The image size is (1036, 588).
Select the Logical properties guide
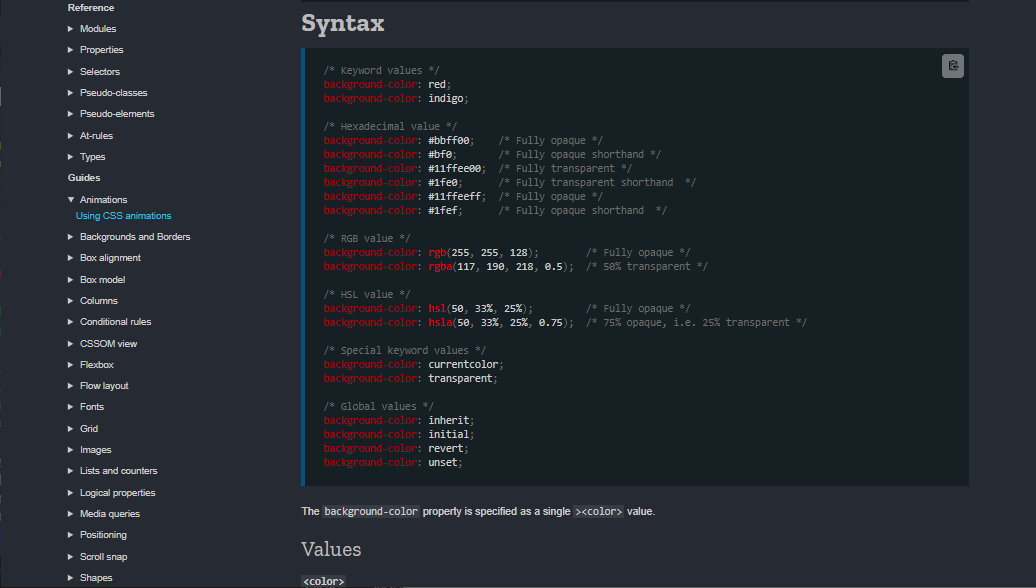click(118, 494)
